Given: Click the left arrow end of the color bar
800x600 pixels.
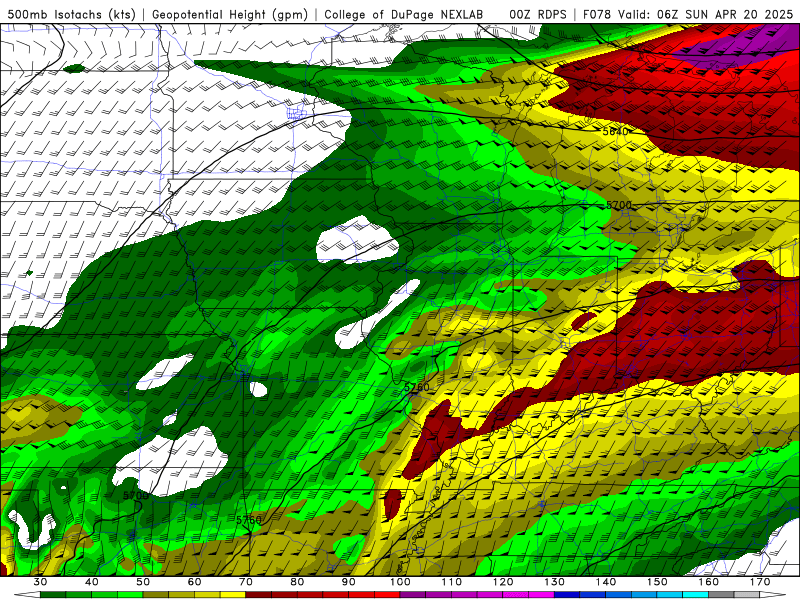Looking at the screenshot, I should tap(27, 595).
